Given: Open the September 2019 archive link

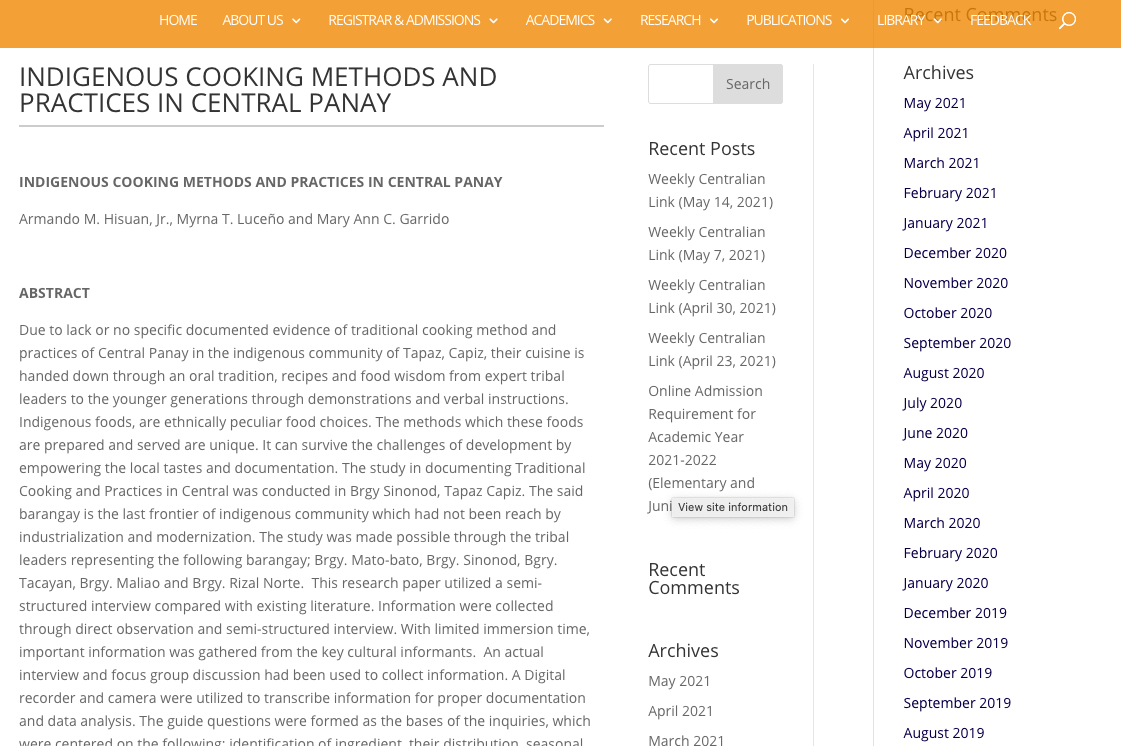Looking at the screenshot, I should coord(957,704).
